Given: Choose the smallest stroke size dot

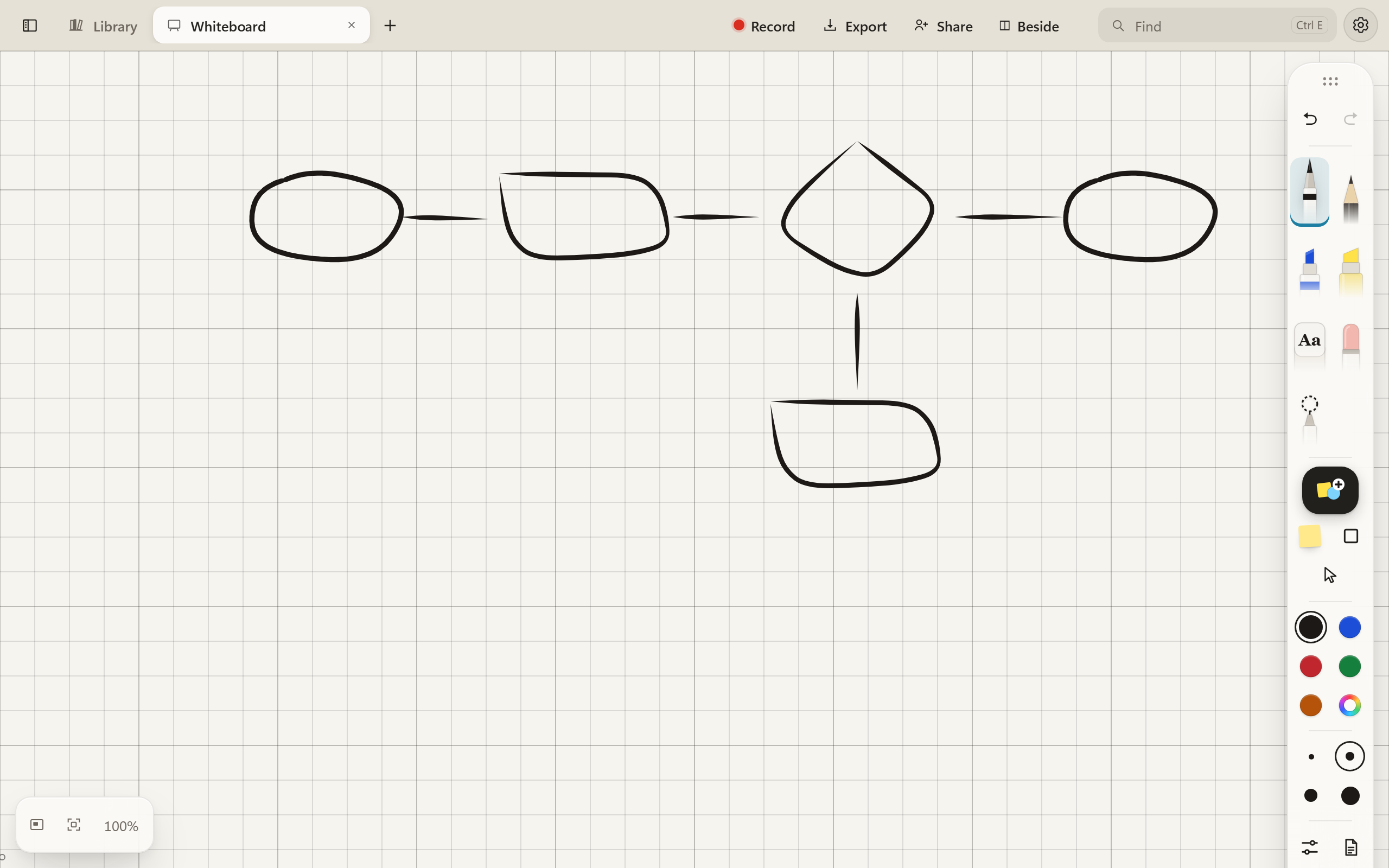Looking at the screenshot, I should 1311,757.
